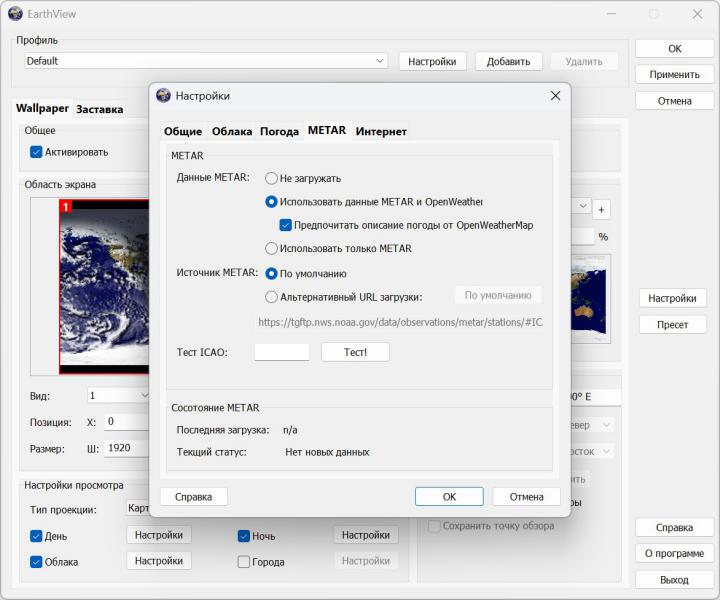The width and height of the screenshot is (720, 600).
Task: Select 'Использовать только METAR' radio button
Action: [x=271, y=248]
